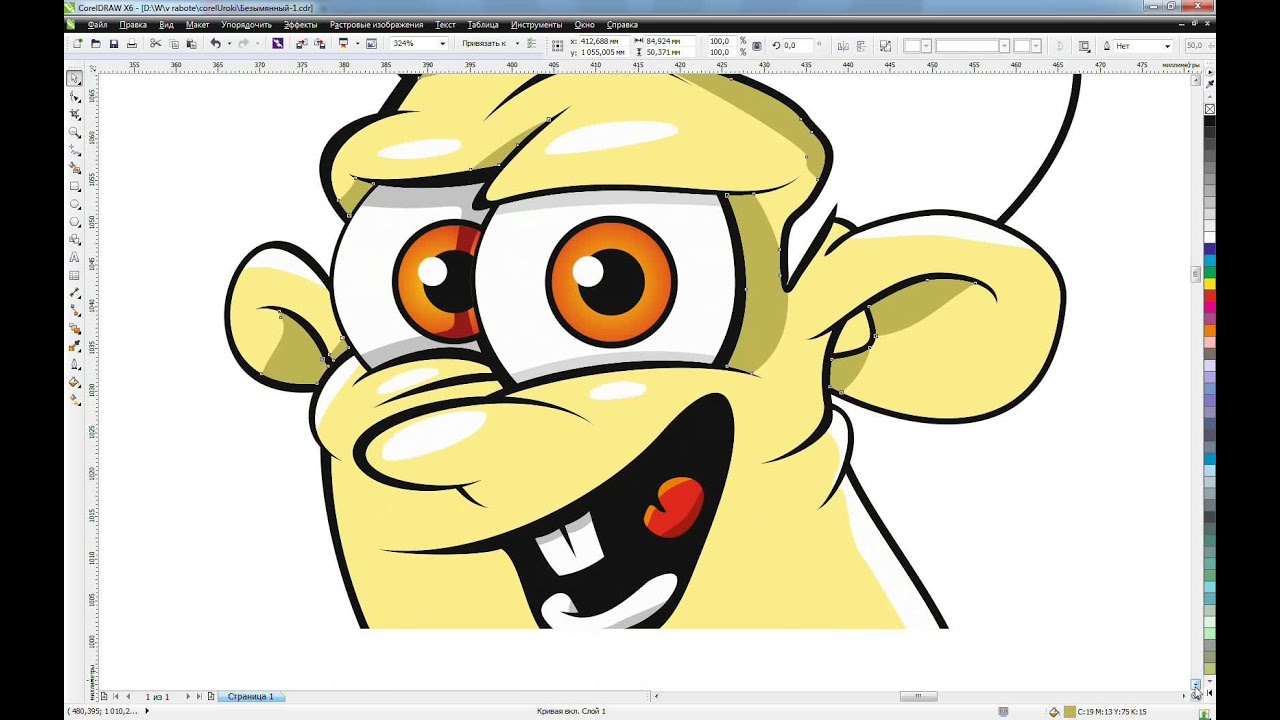Click the Paste icon
The image size is (1280, 720).
pos(192,44)
